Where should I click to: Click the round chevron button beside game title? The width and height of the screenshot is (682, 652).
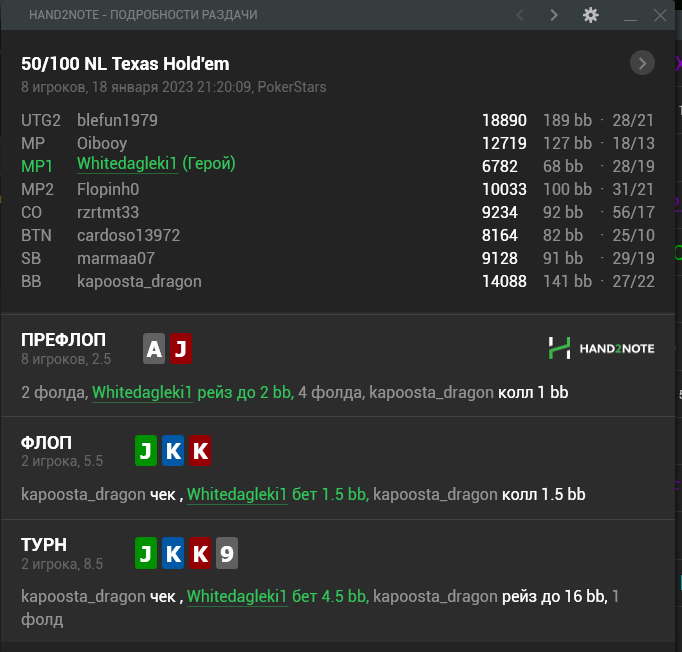coord(642,63)
